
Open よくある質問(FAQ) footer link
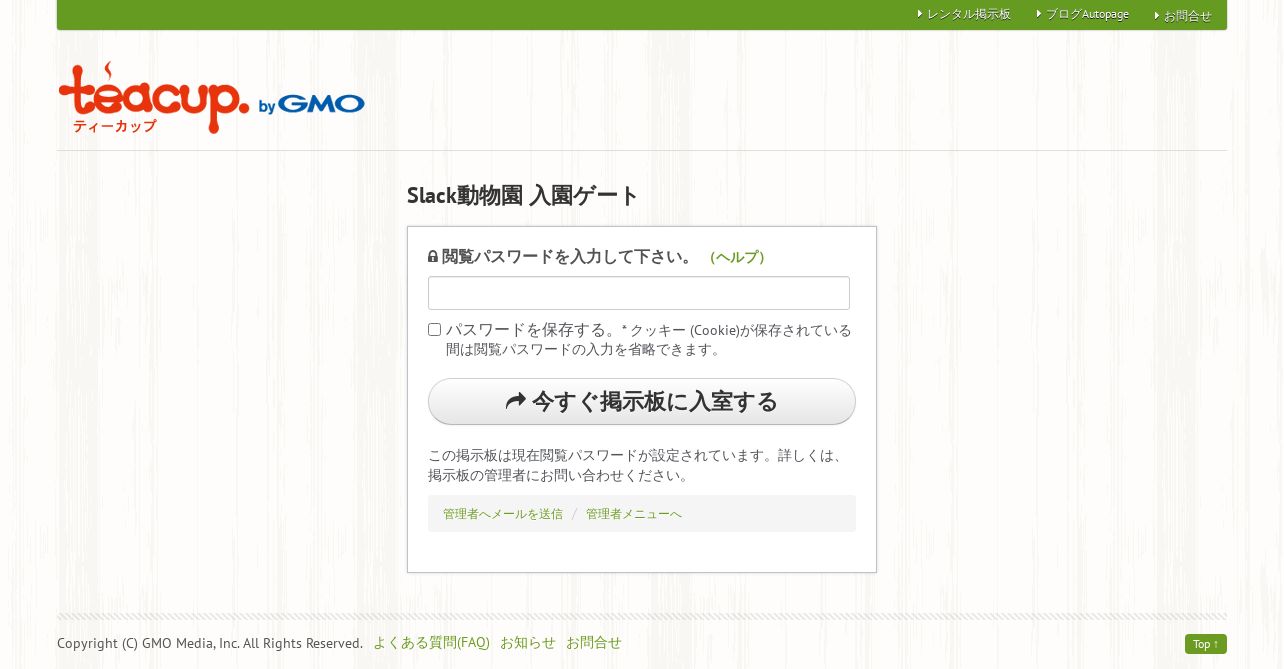point(431,643)
